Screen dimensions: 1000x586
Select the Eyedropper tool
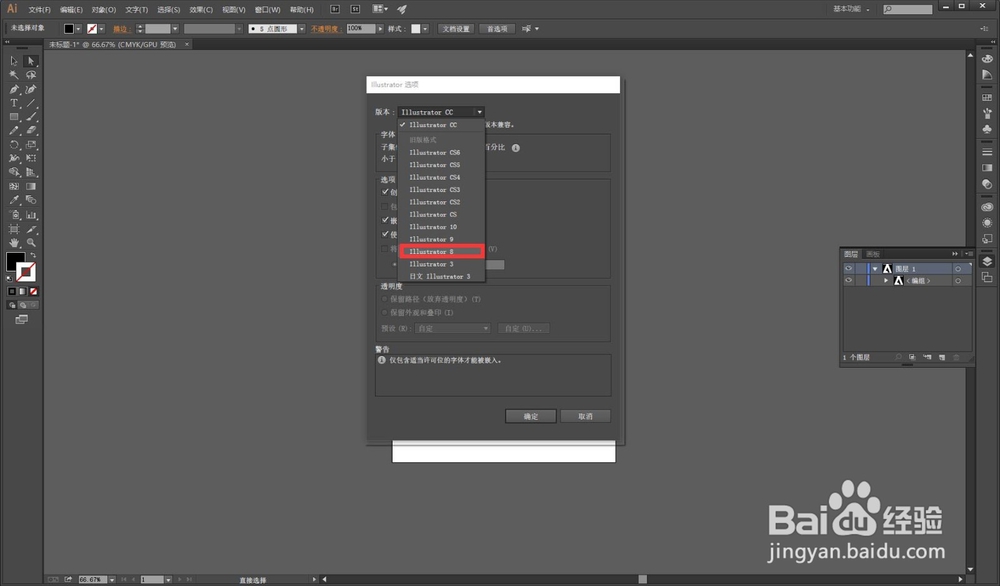click(14, 200)
